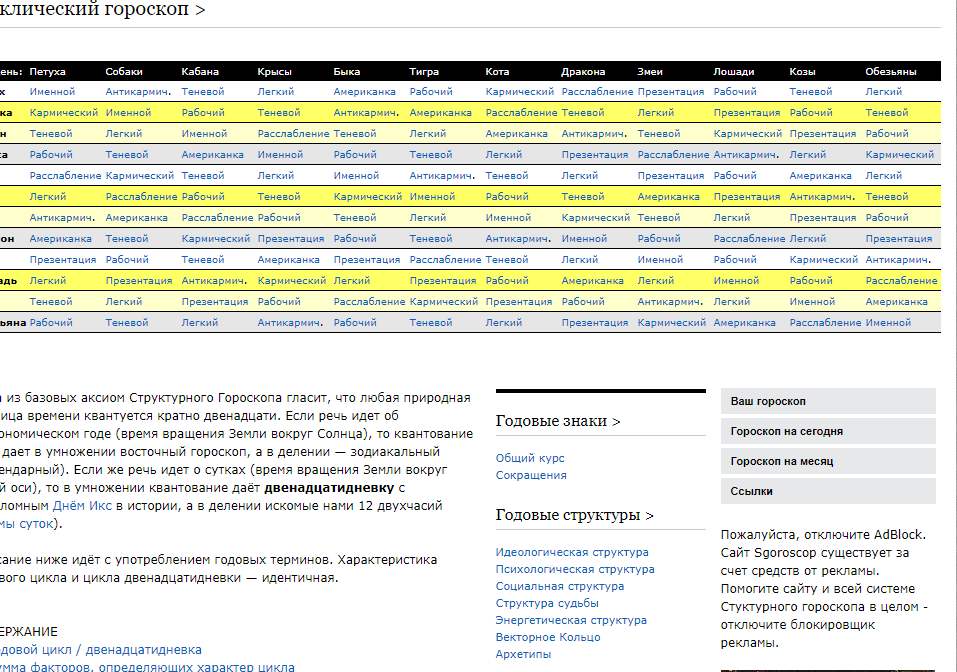Open 'Расслабление' in the Петуха column
Image resolution: width=957 pixels, height=672 pixels.
coord(65,176)
